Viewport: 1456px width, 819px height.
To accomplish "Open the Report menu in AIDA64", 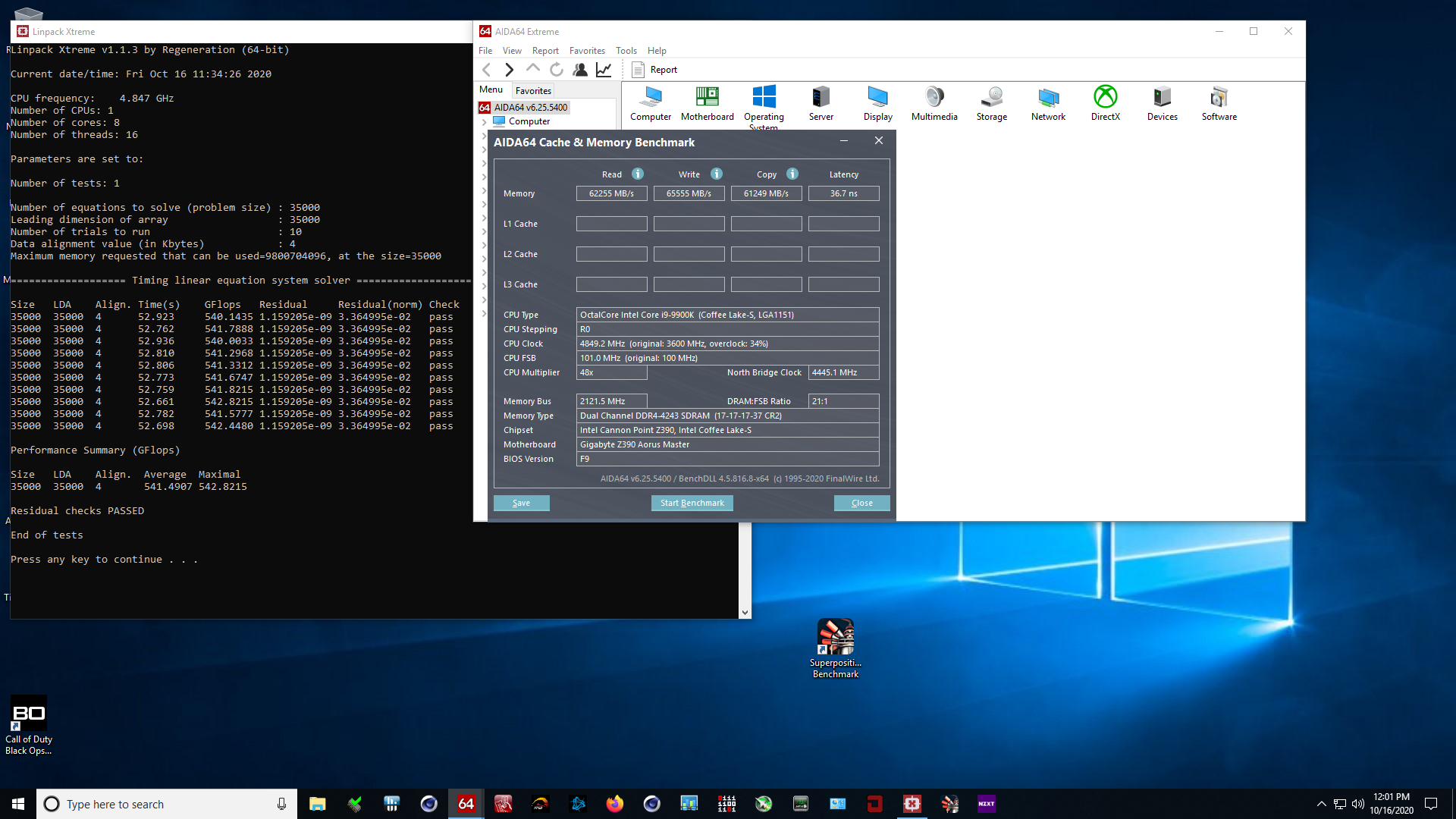I will (x=545, y=51).
